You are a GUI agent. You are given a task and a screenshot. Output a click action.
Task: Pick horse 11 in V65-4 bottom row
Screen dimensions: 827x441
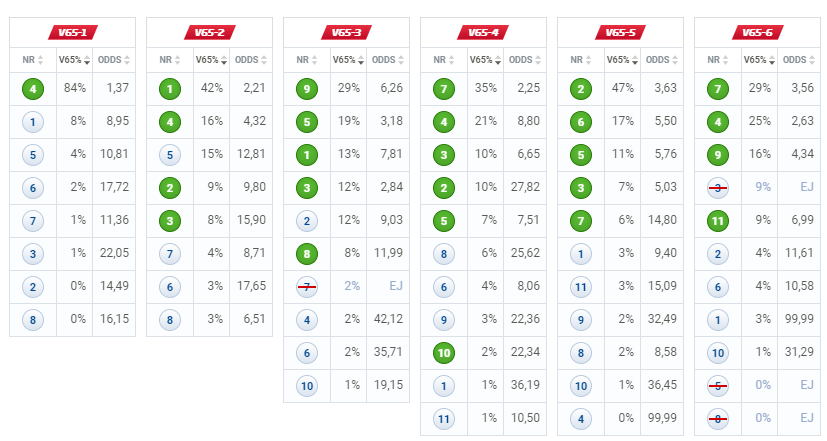coord(444,419)
